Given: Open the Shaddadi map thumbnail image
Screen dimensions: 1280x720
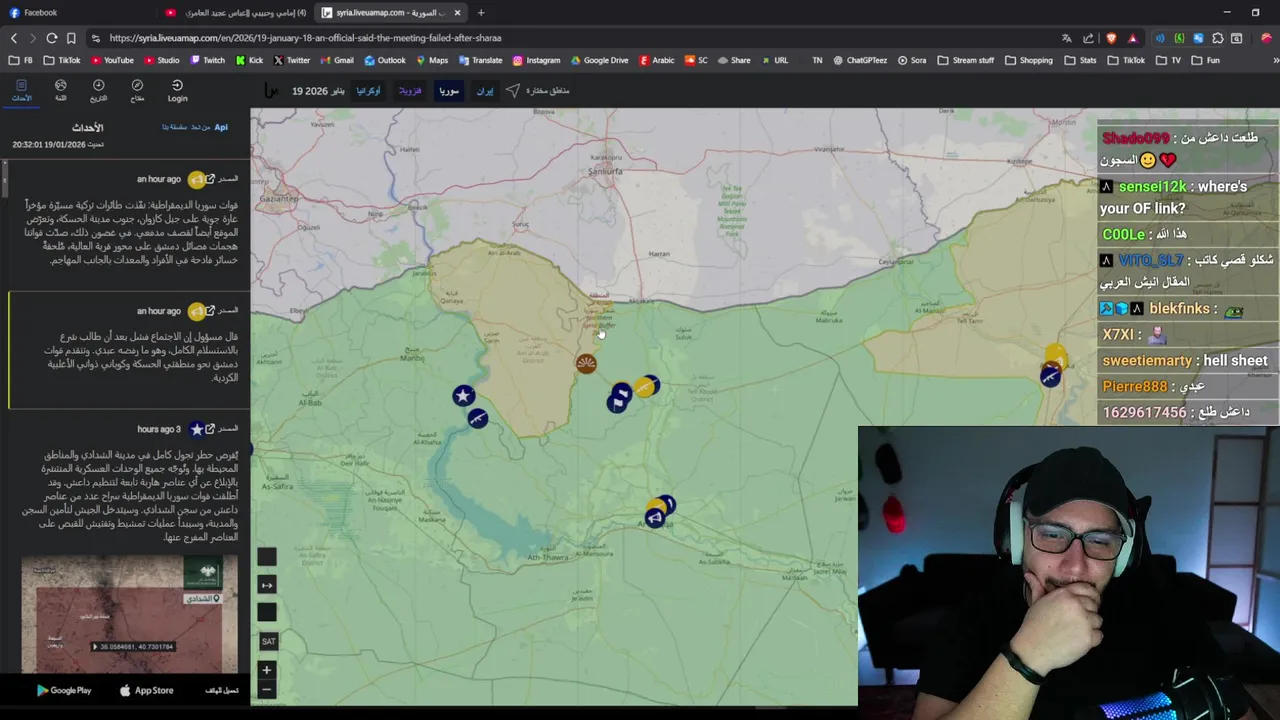Looking at the screenshot, I should [x=129, y=614].
